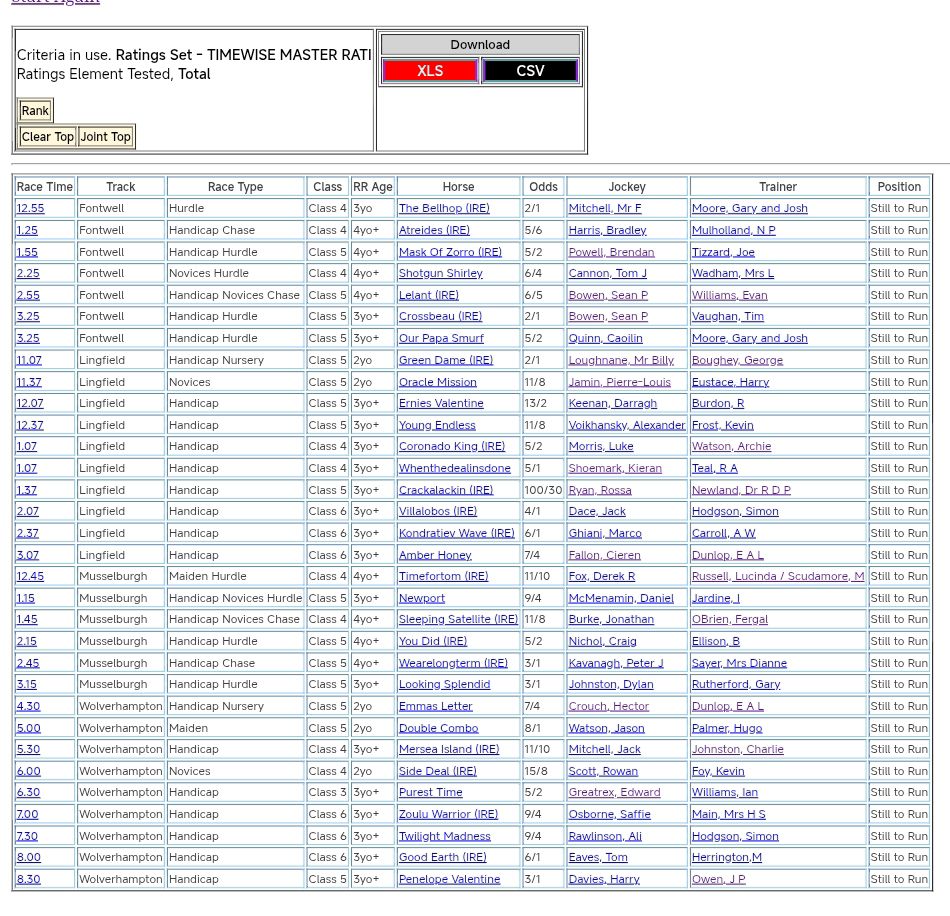Download results as CSV file
Viewport: 950px width, 916px height.
(x=530, y=71)
